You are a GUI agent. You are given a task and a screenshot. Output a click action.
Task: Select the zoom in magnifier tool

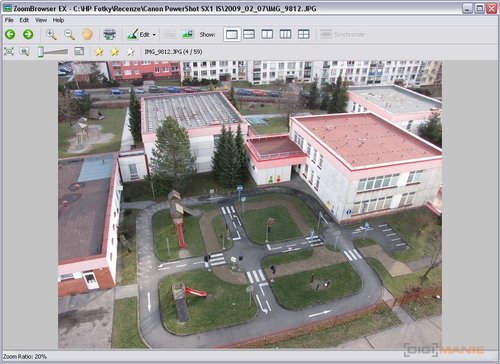(51, 34)
